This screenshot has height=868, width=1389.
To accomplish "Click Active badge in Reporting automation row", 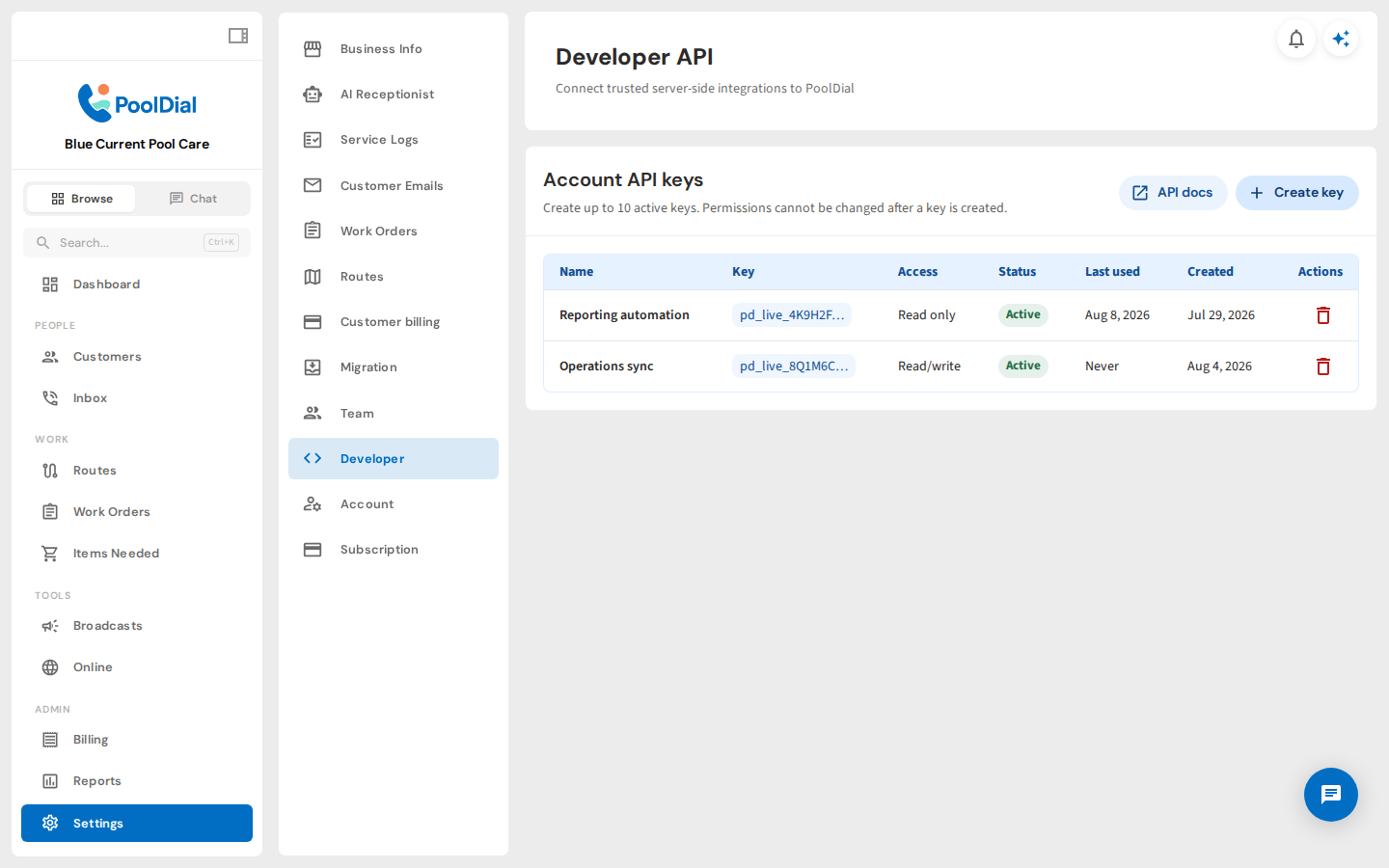I will (x=1023, y=315).
